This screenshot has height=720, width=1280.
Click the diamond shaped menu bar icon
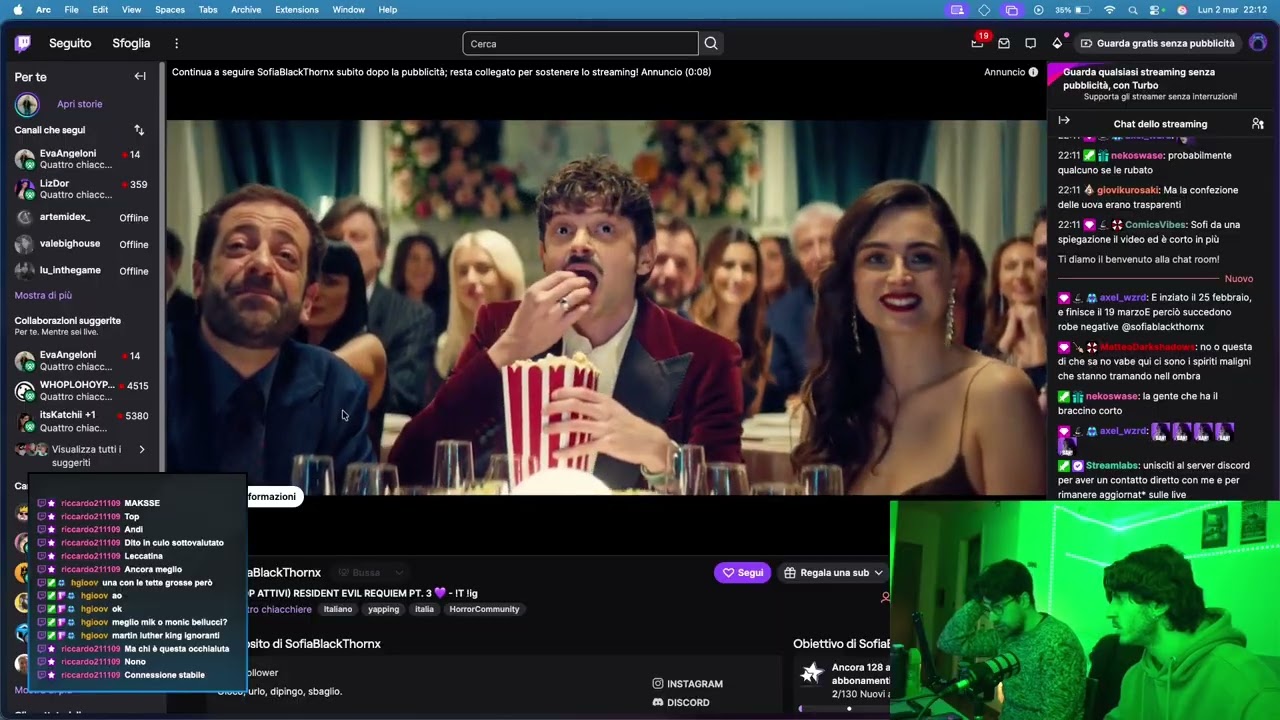(984, 10)
